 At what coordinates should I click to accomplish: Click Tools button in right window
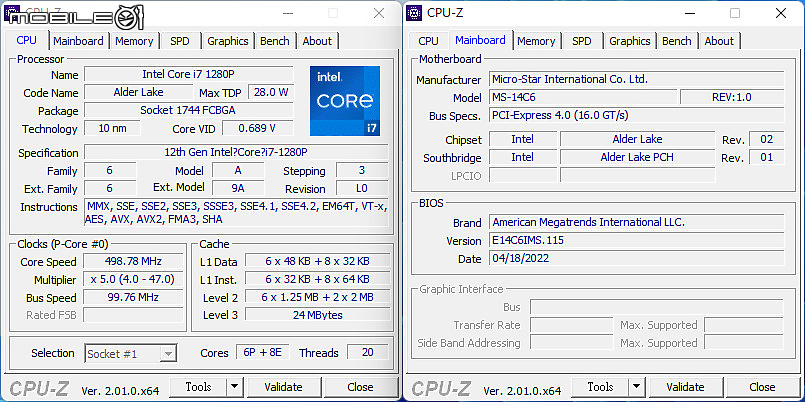click(x=601, y=387)
